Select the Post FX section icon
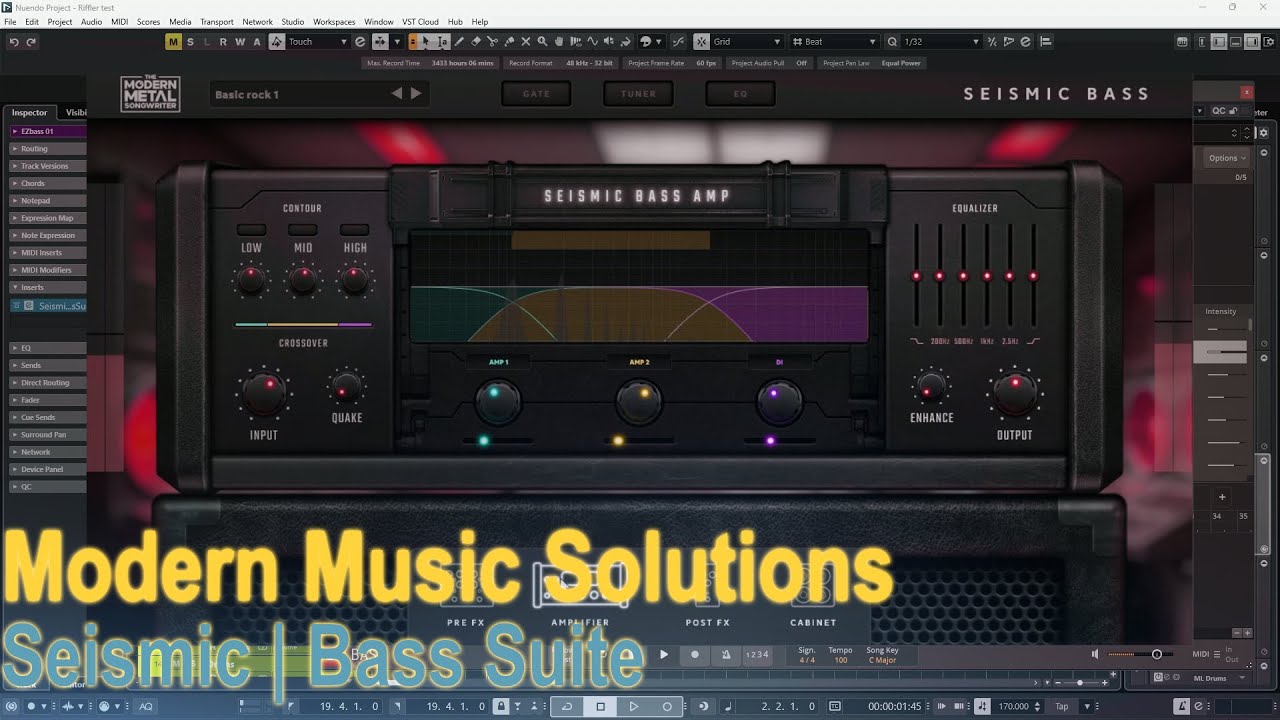Screen dimensions: 1280x720 pos(707,587)
